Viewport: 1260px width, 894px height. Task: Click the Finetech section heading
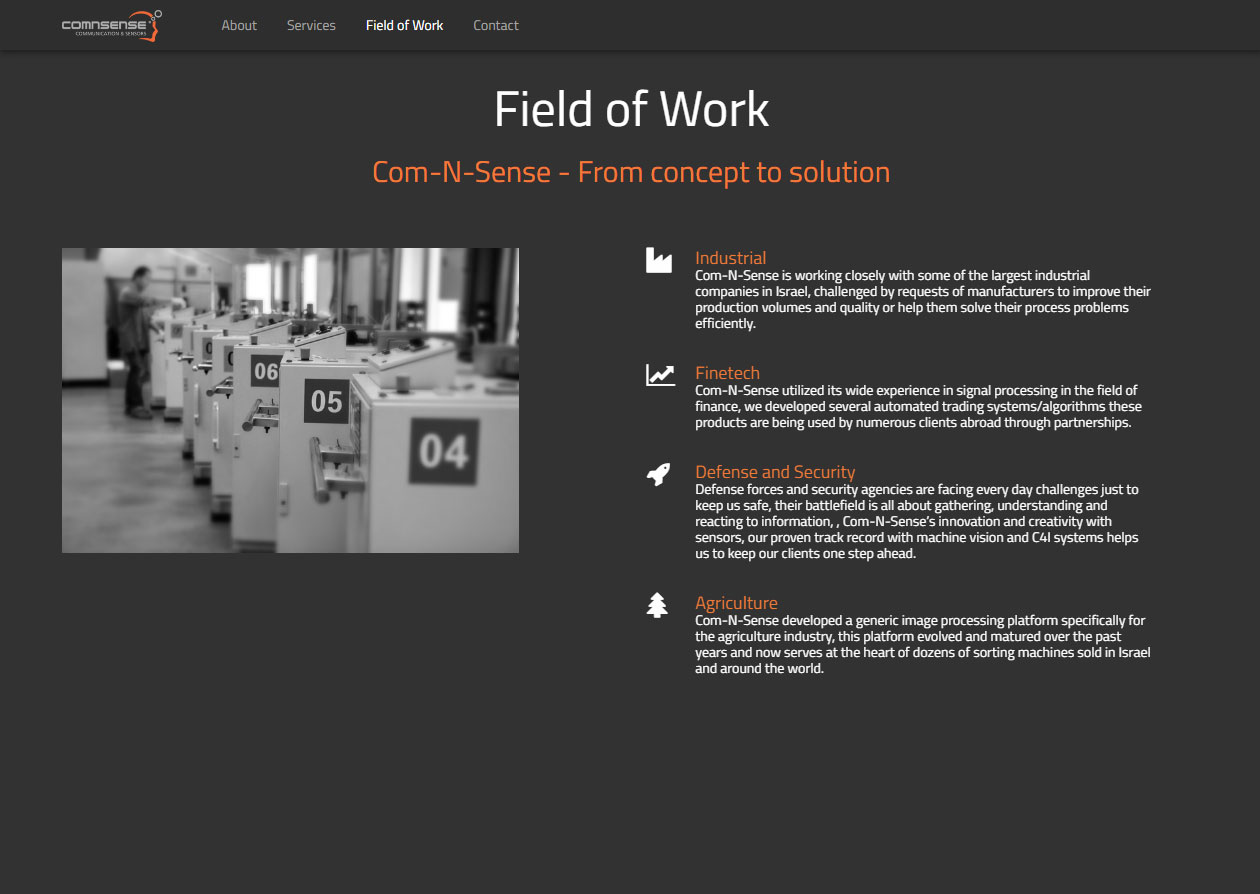727,373
